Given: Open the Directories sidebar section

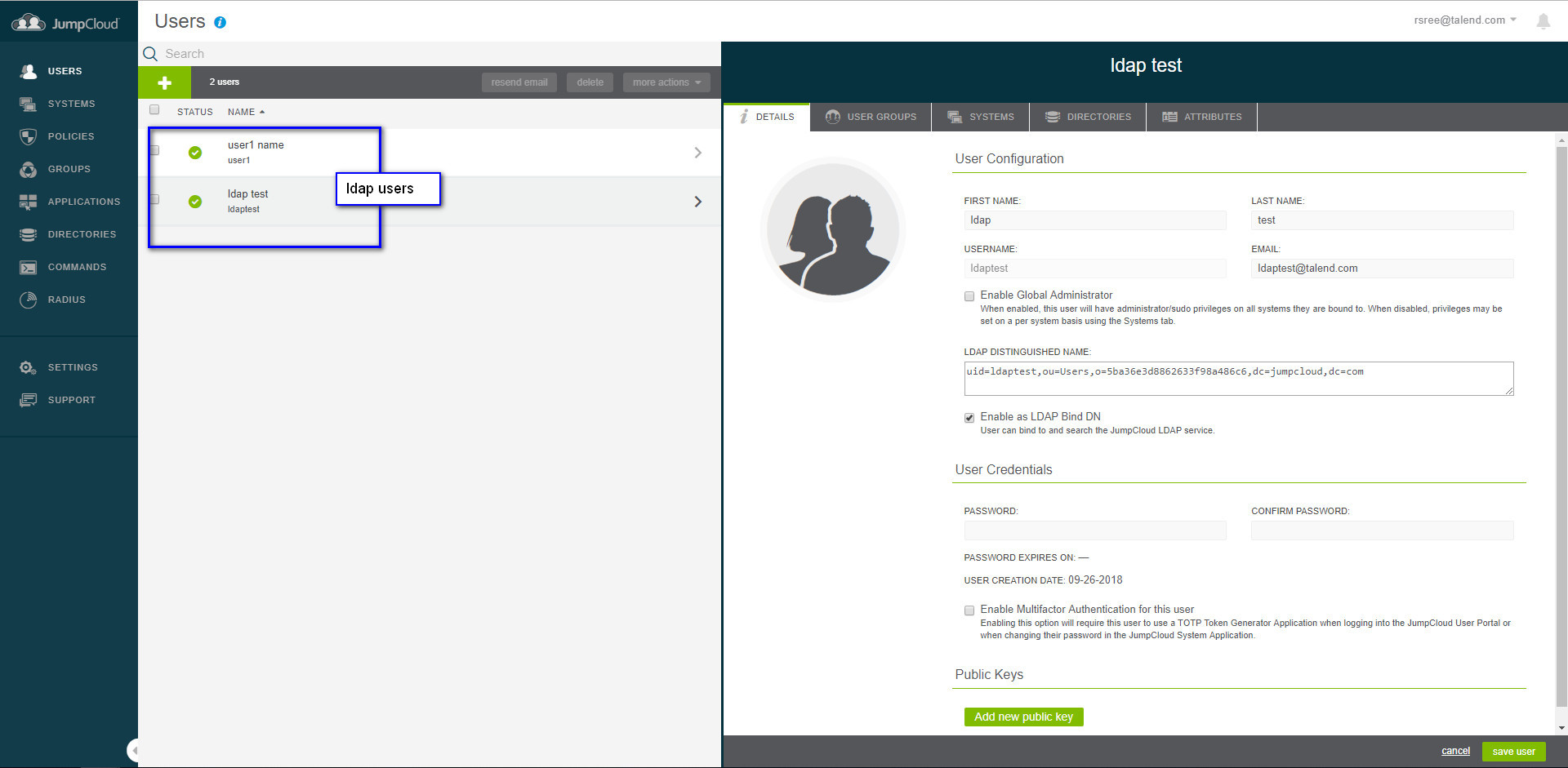Looking at the screenshot, I should click(x=81, y=234).
